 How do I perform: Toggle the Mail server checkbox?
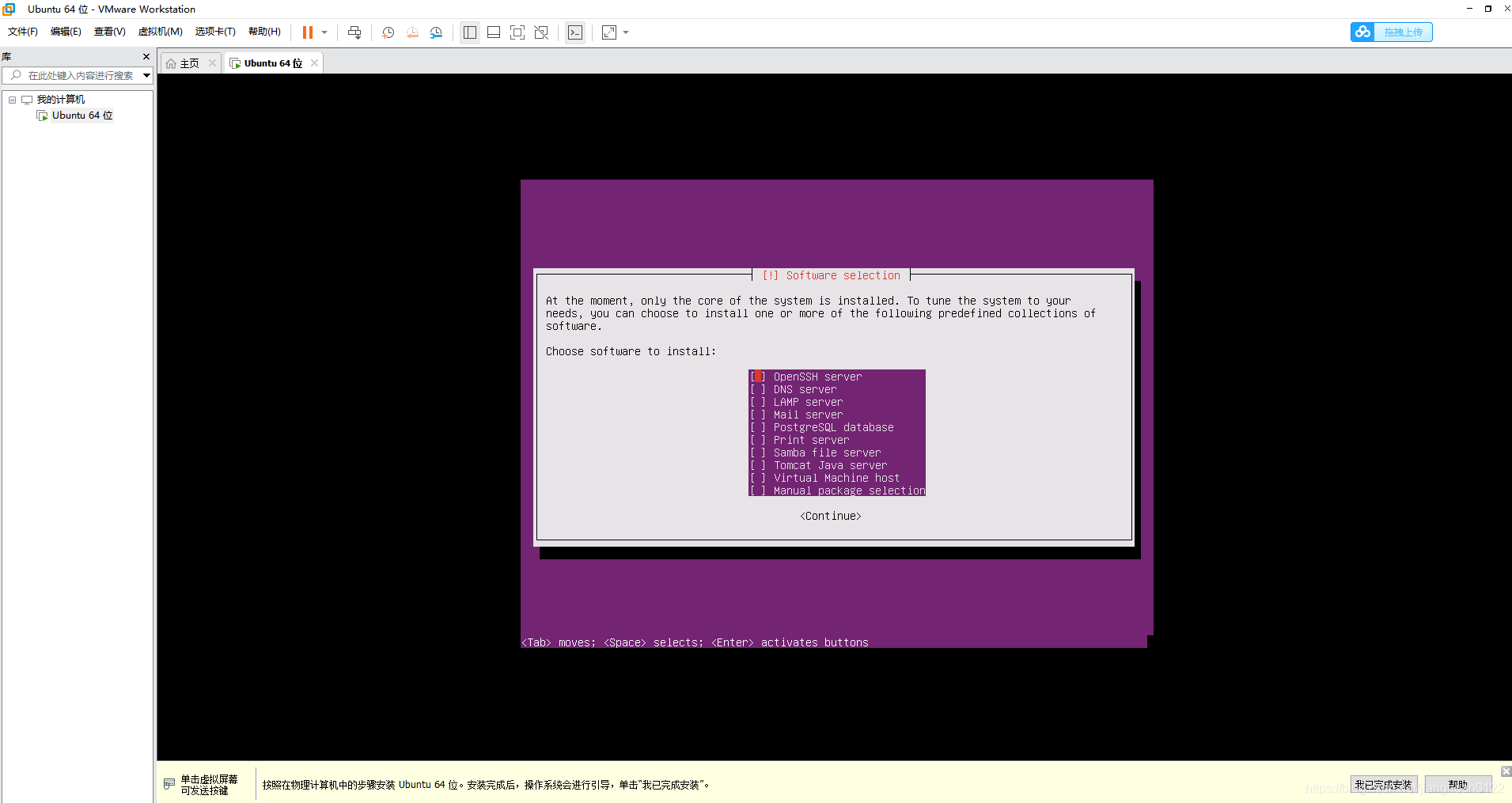click(758, 415)
